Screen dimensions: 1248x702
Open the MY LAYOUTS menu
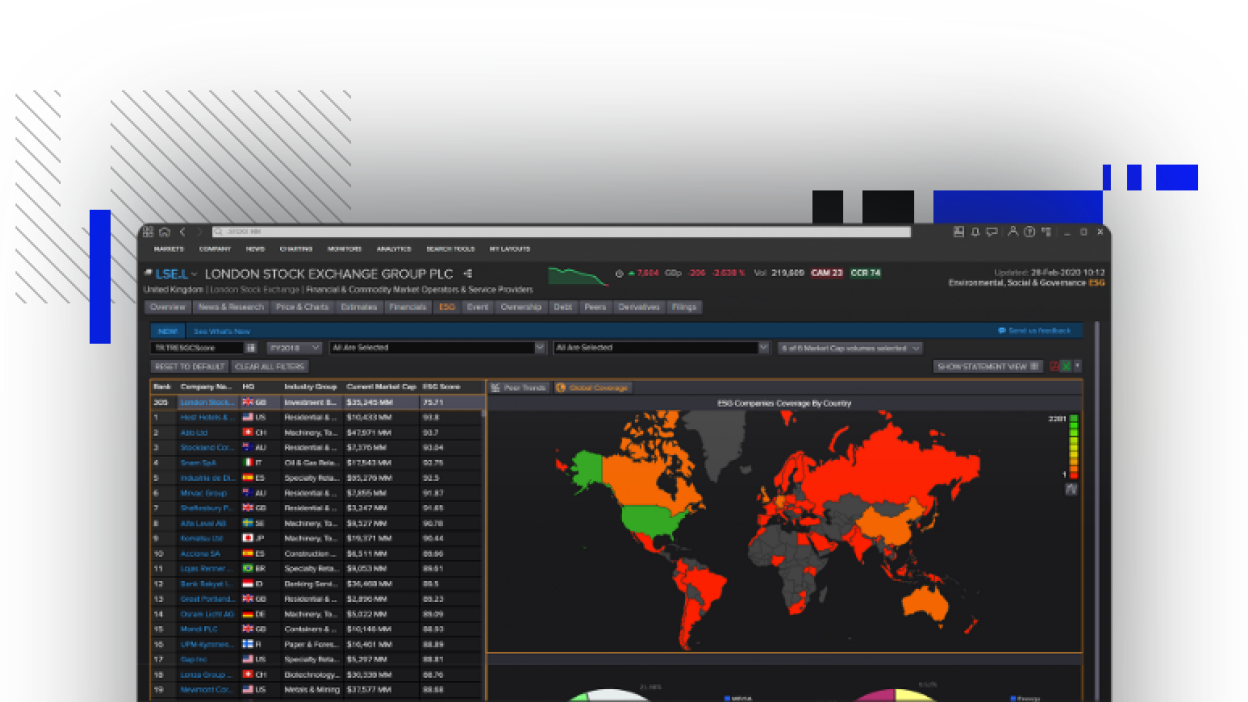510,249
